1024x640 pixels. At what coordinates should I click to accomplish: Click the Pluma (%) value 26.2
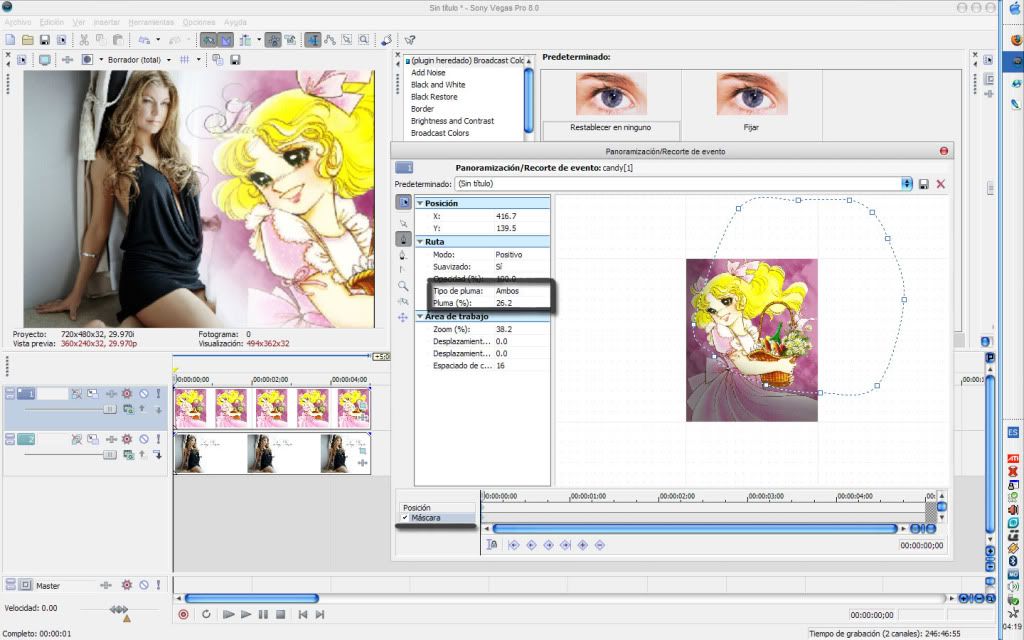pos(504,303)
